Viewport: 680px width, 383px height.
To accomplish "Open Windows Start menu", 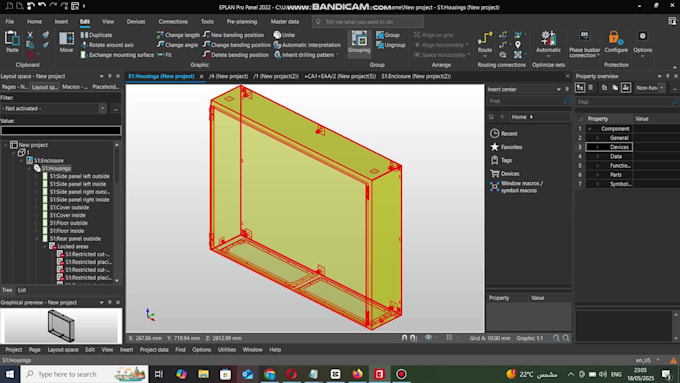I will point(10,374).
